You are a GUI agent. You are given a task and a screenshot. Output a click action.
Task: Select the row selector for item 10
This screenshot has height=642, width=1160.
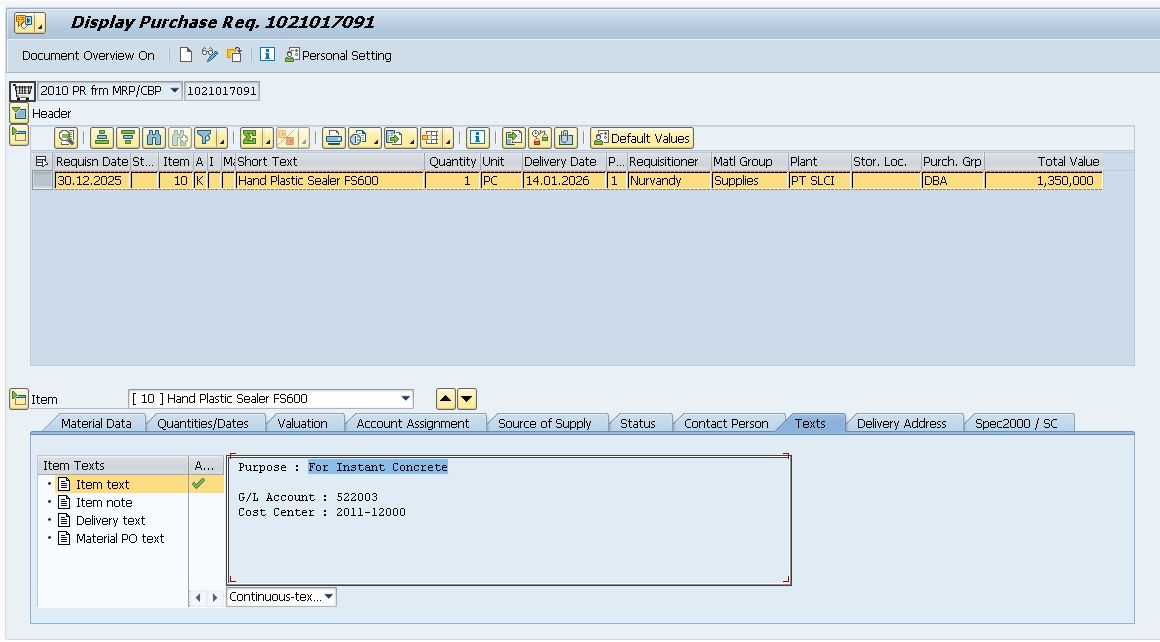41,181
